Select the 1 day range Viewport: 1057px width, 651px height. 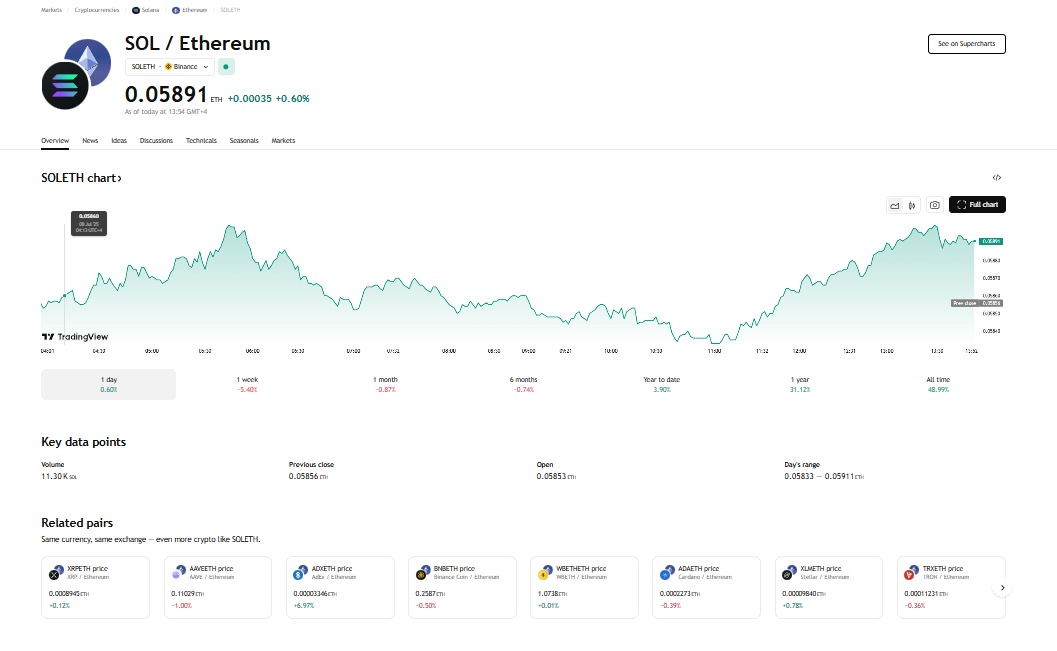point(109,384)
